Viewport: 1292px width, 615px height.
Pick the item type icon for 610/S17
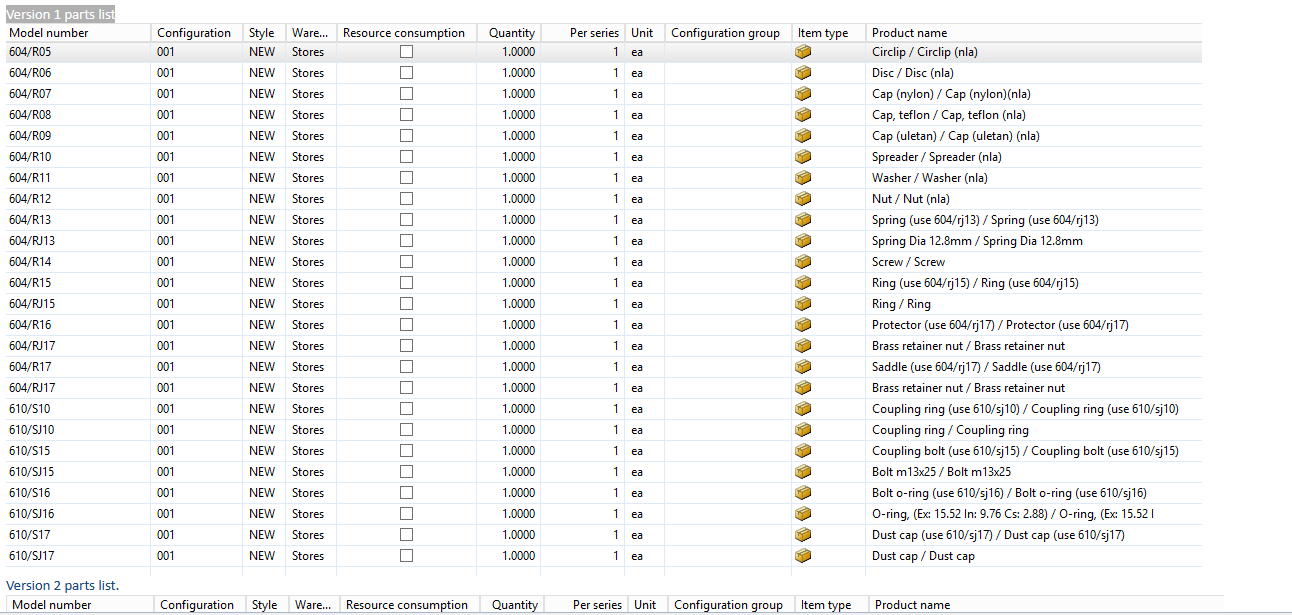click(x=803, y=534)
